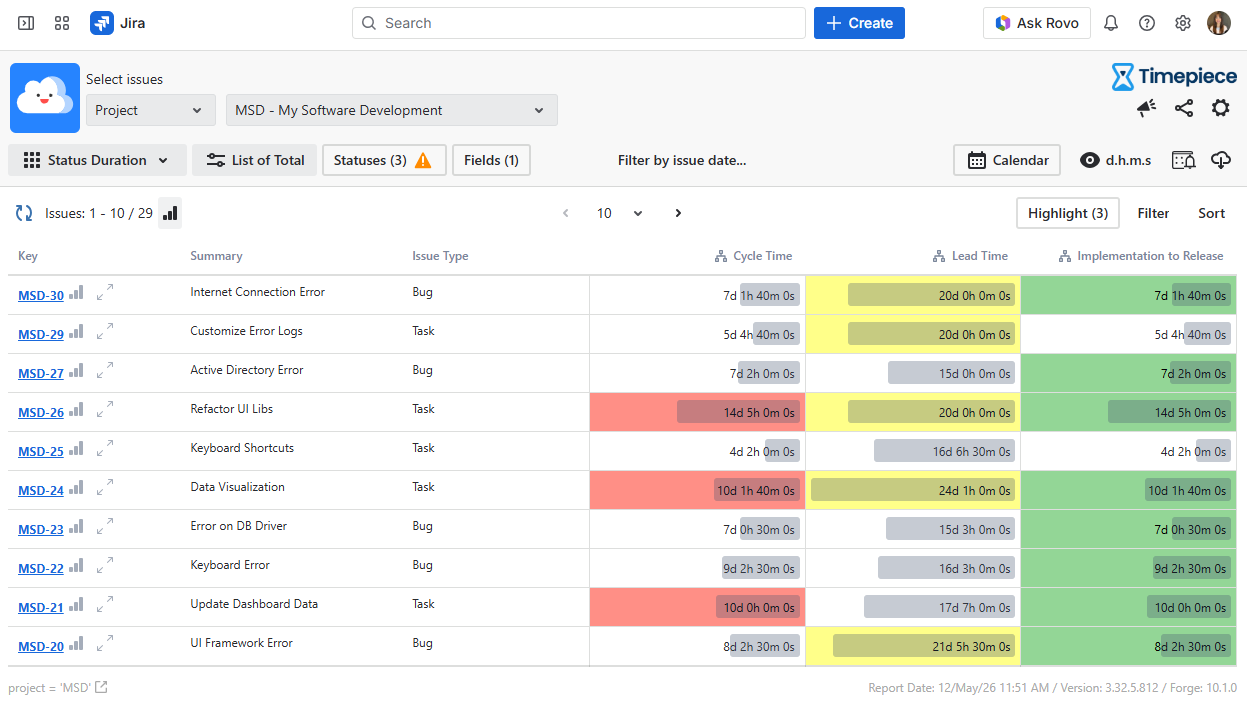Open the notifications bell
This screenshot has width=1247, height=704.
tap(1111, 23)
